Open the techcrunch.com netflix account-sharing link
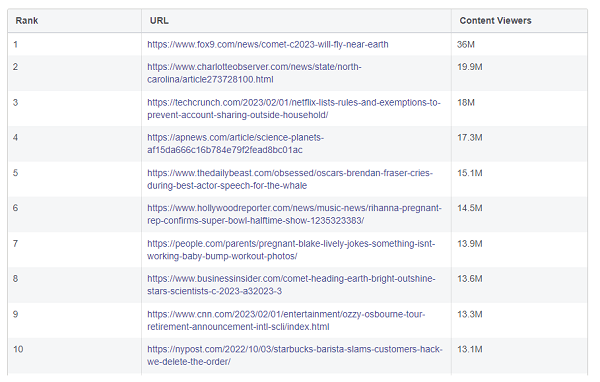 [x=293, y=109]
